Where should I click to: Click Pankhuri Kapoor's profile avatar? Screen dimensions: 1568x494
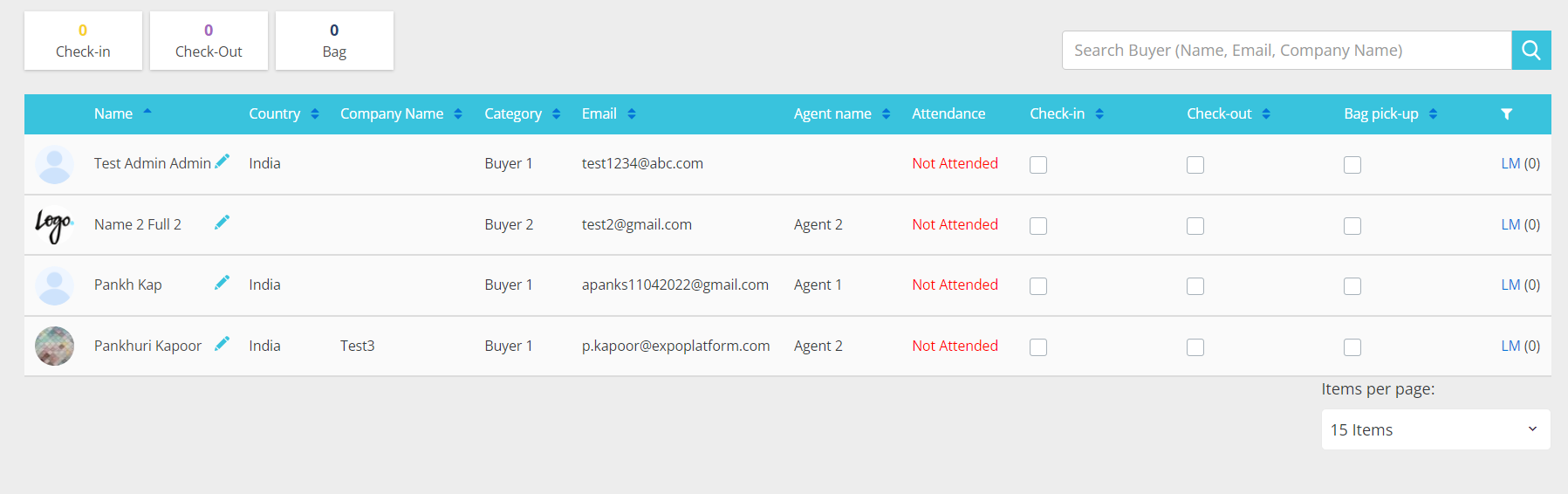point(54,346)
